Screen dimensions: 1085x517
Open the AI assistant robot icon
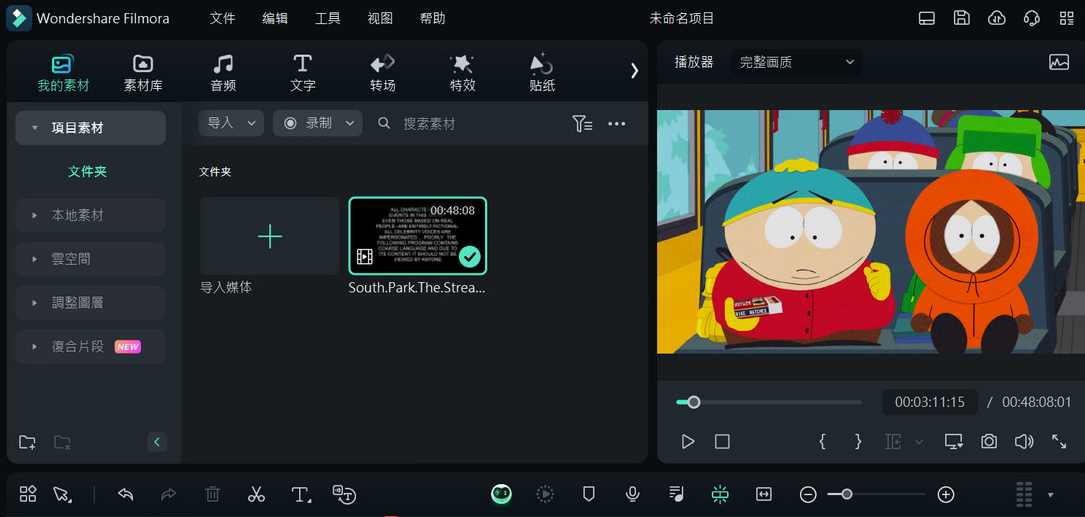click(502, 494)
